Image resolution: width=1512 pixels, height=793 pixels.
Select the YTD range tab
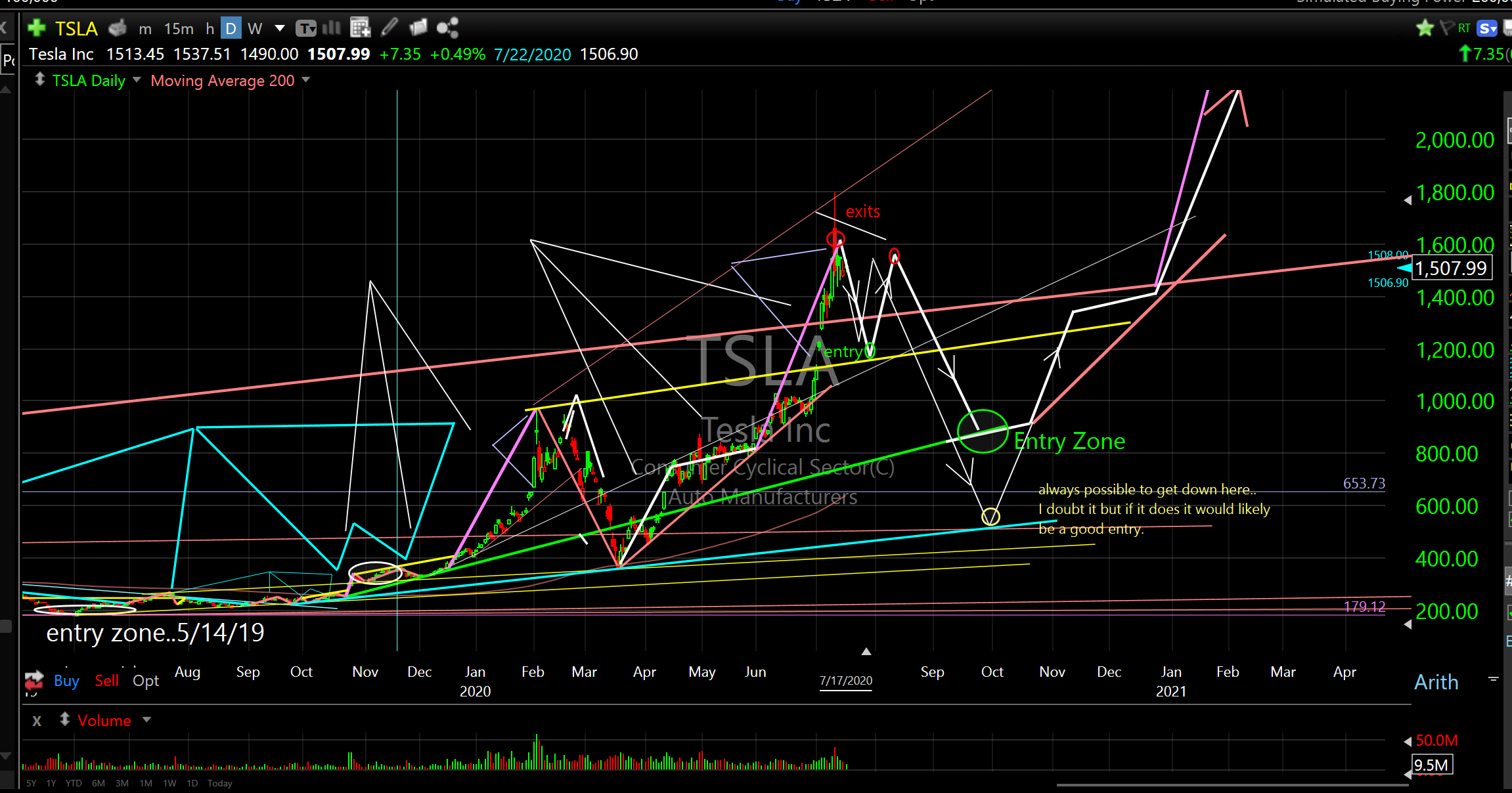pyautogui.click(x=74, y=783)
